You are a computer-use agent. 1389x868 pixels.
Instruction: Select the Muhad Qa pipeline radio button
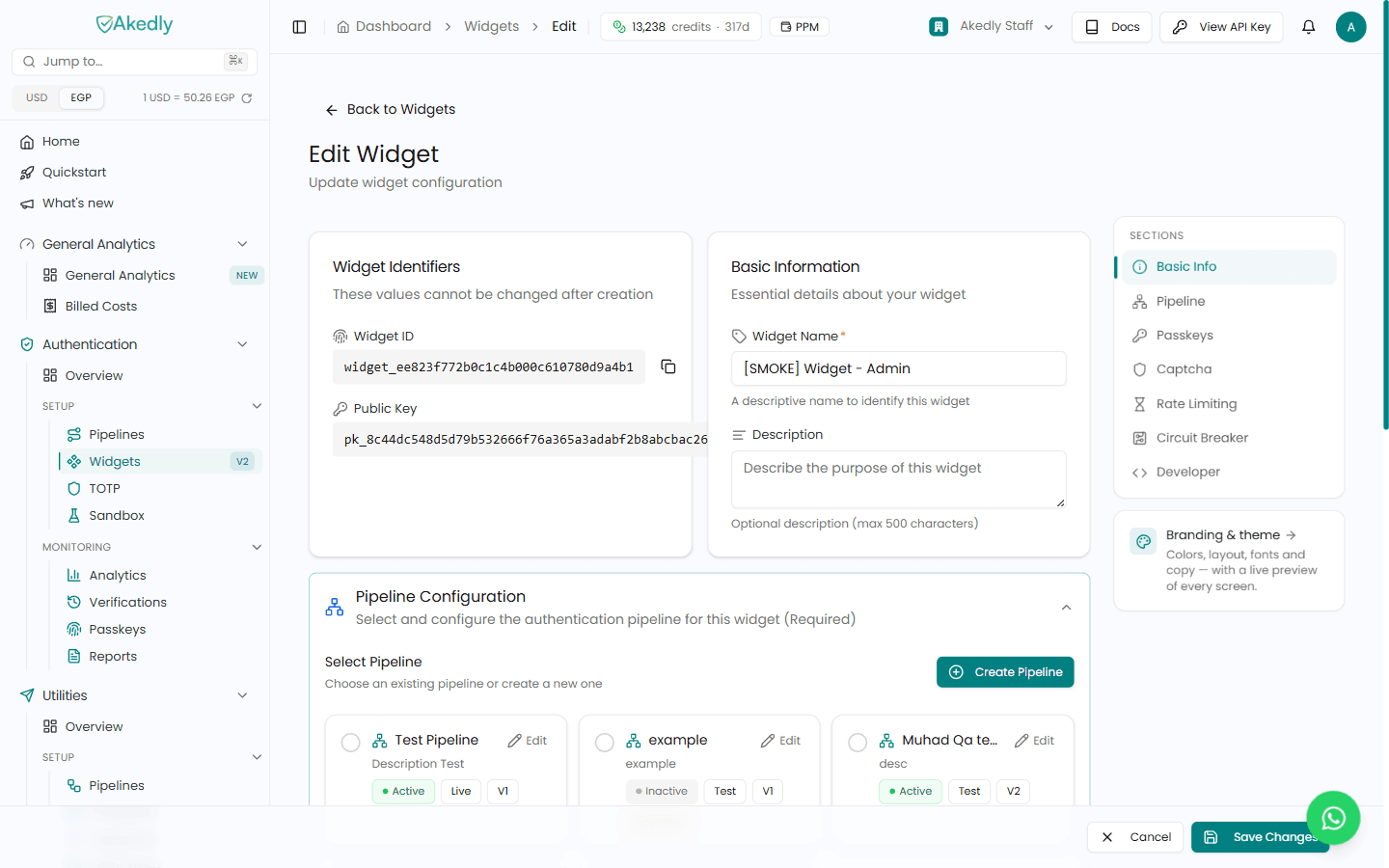[858, 743]
